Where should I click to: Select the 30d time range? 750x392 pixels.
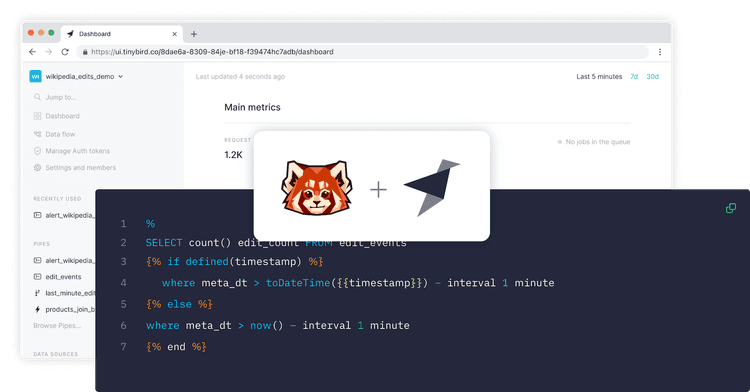click(x=652, y=76)
